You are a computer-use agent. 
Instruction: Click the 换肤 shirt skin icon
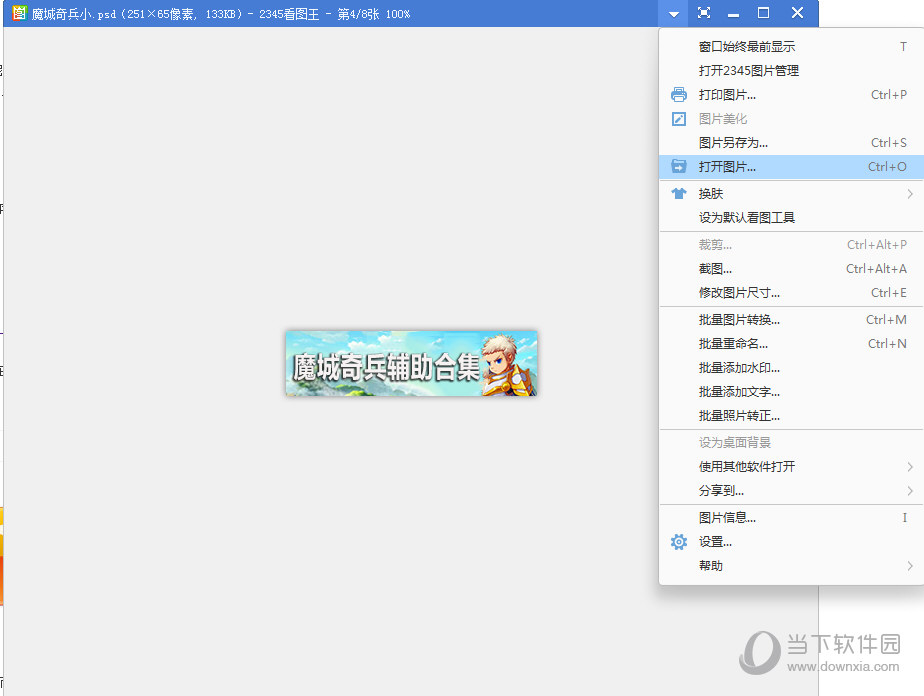click(x=678, y=193)
